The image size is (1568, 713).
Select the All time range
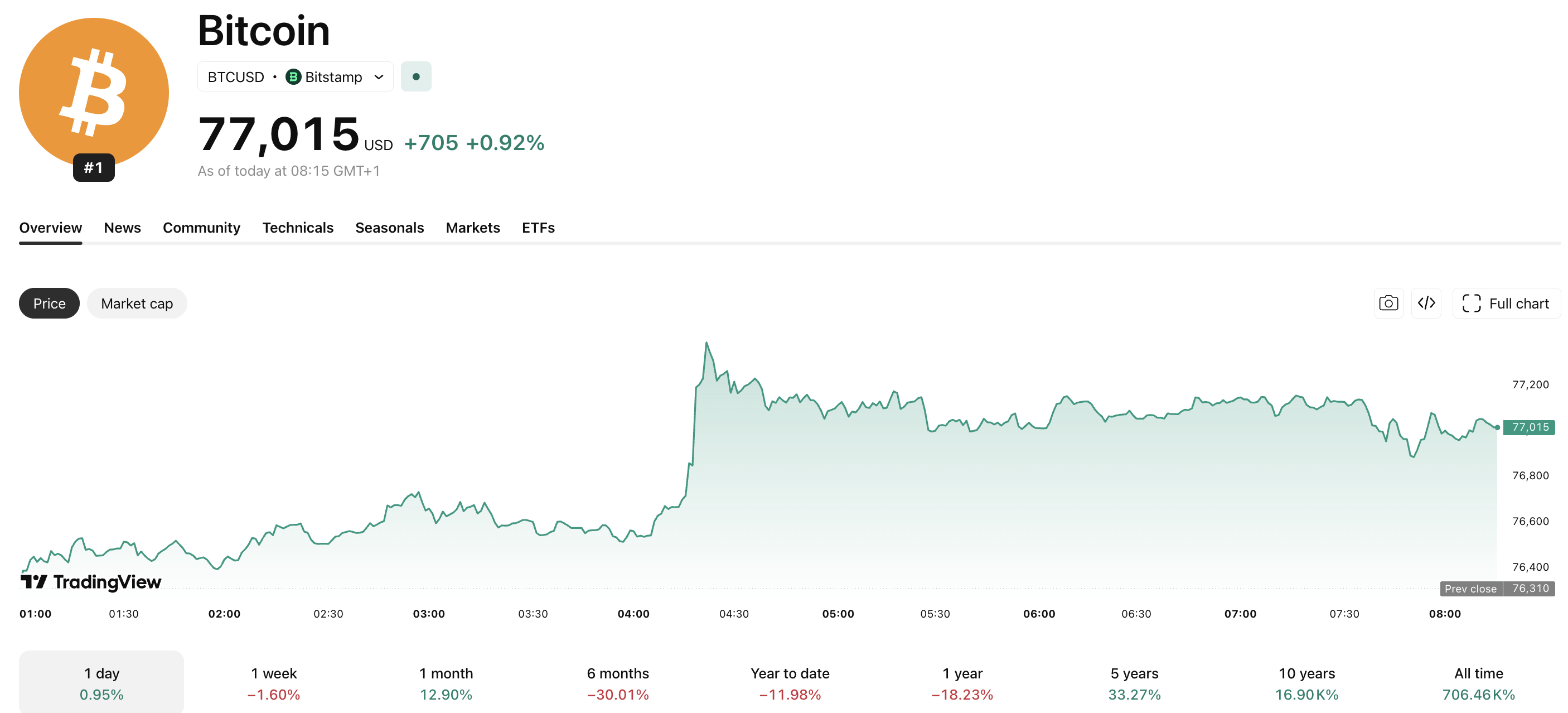click(x=1479, y=683)
